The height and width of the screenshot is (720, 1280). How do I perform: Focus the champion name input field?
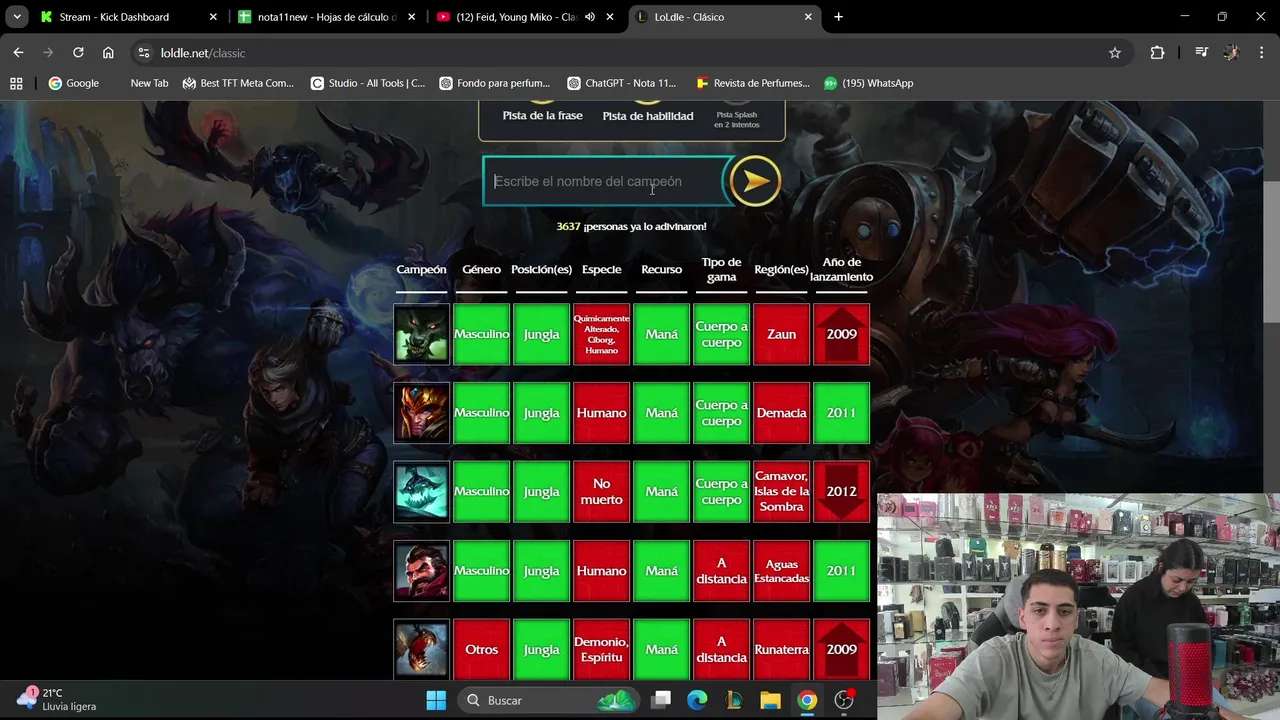606,181
